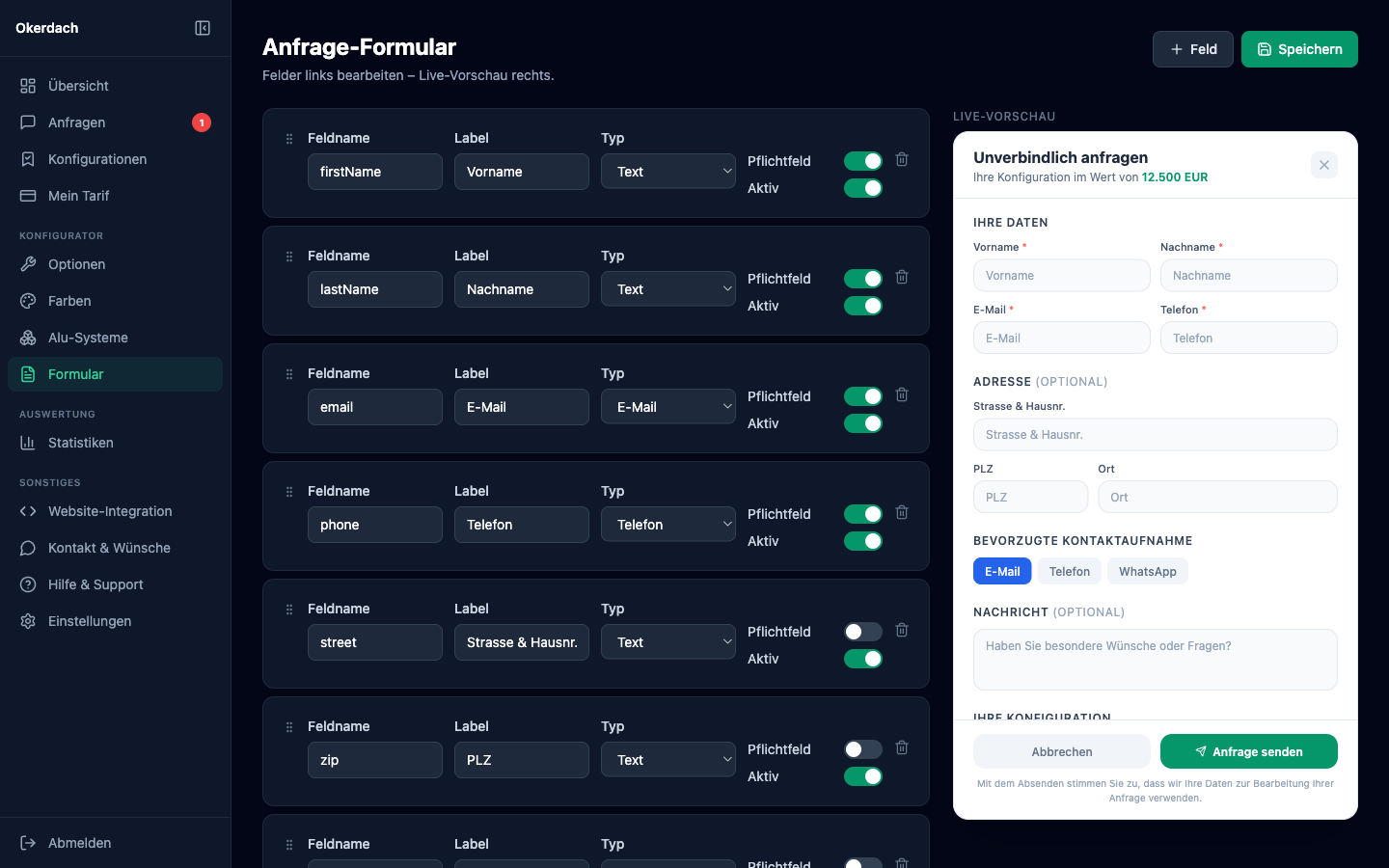
Task: Open Statistiken via the chart icon
Action: point(30,443)
